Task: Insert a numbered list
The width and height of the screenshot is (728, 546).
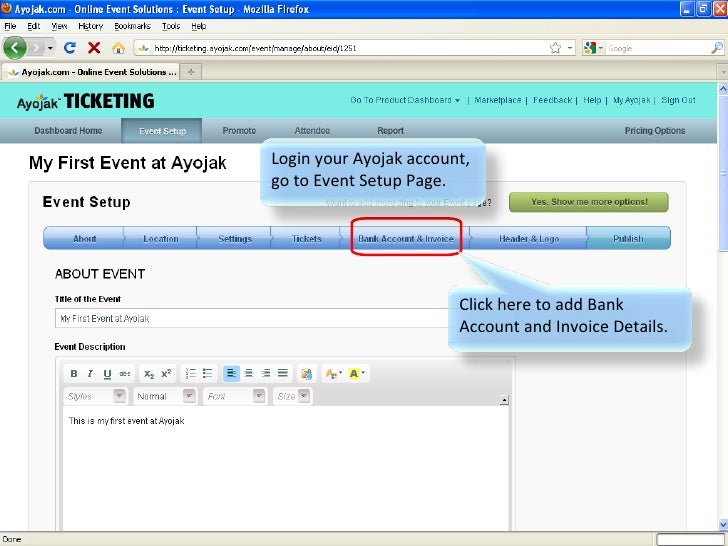Action: pyautogui.click(x=190, y=374)
